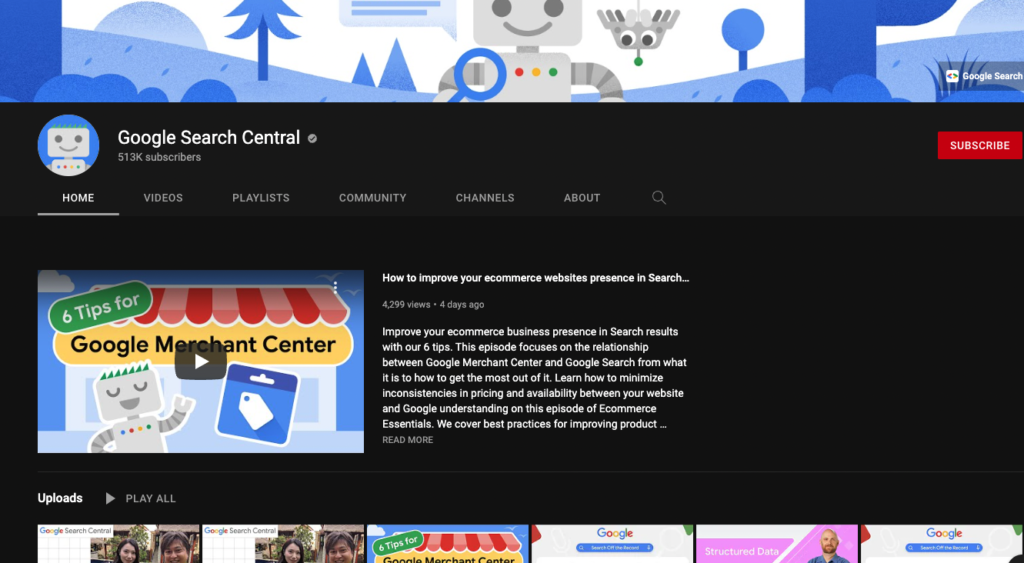Open the Videos tab
1024x563 pixels.
click(x=163, y=198)
